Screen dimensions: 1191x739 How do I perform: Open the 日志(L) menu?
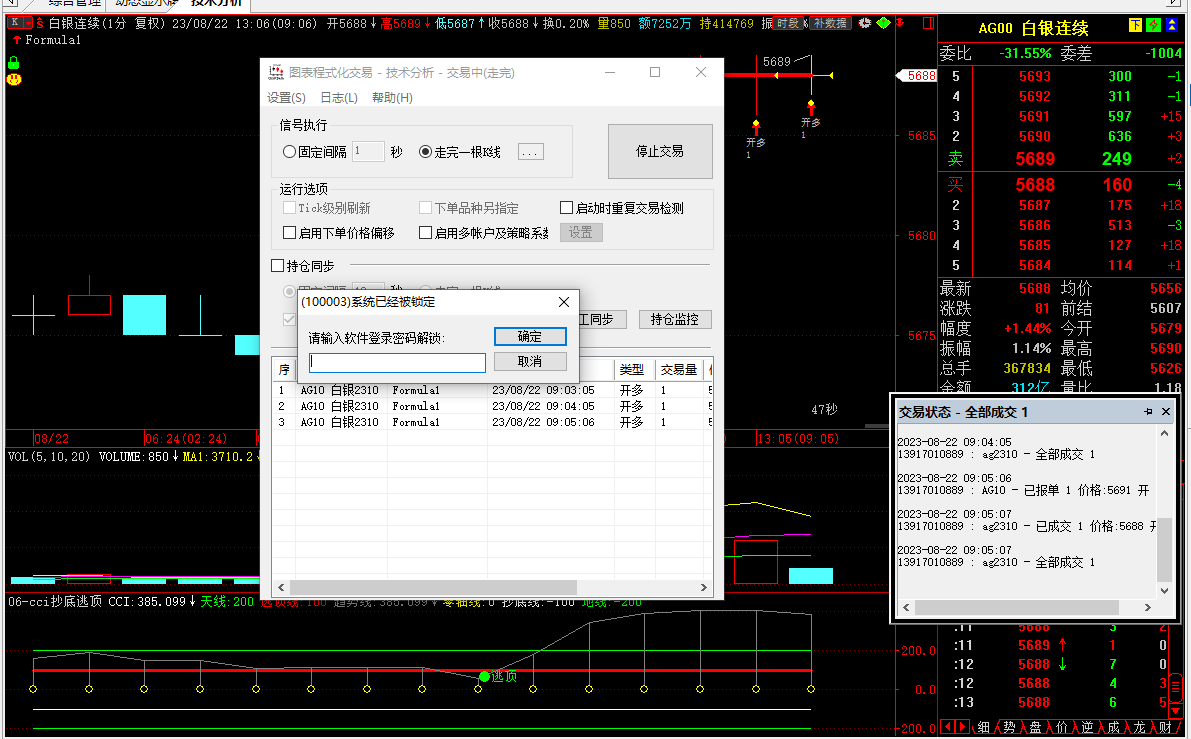tap(338, 98)
